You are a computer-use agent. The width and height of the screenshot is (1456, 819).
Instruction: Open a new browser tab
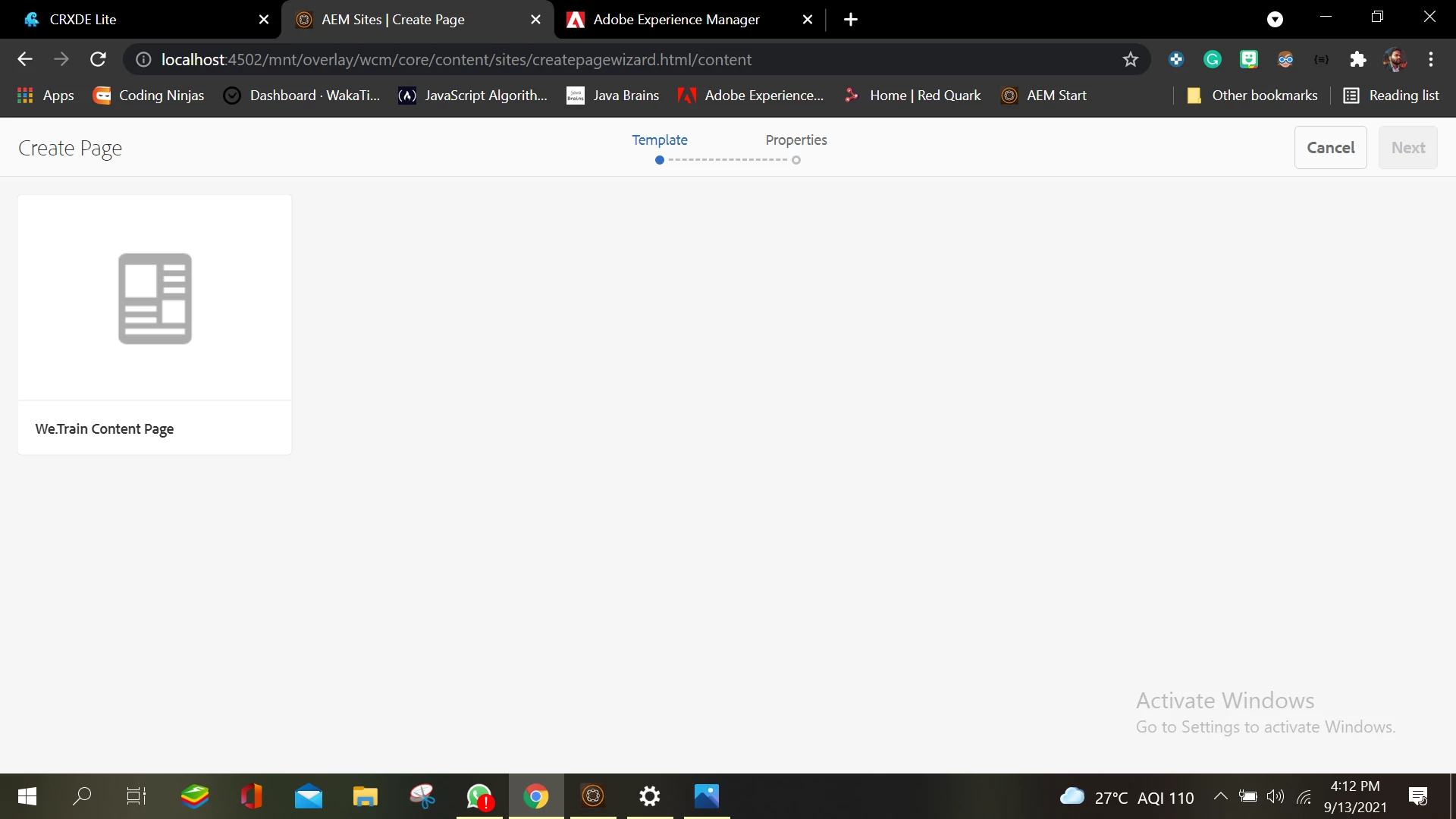point(851,20)
